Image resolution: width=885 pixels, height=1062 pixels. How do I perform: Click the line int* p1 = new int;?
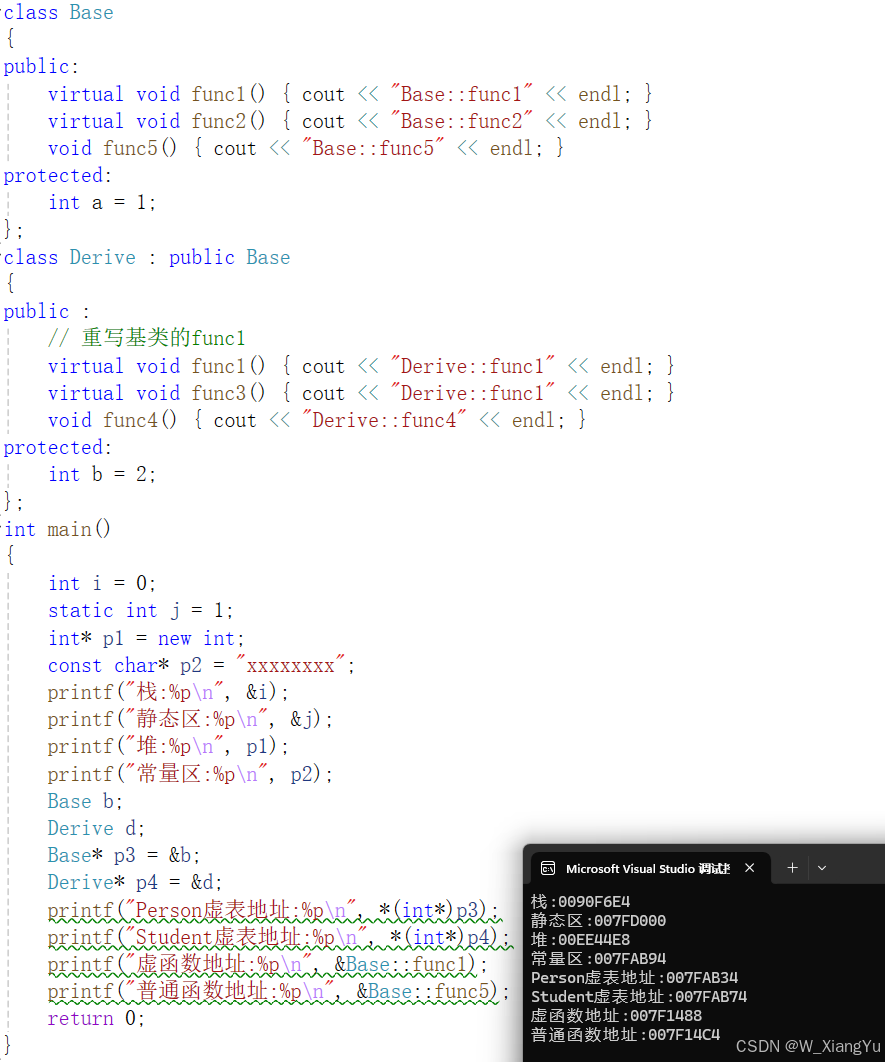146,639
